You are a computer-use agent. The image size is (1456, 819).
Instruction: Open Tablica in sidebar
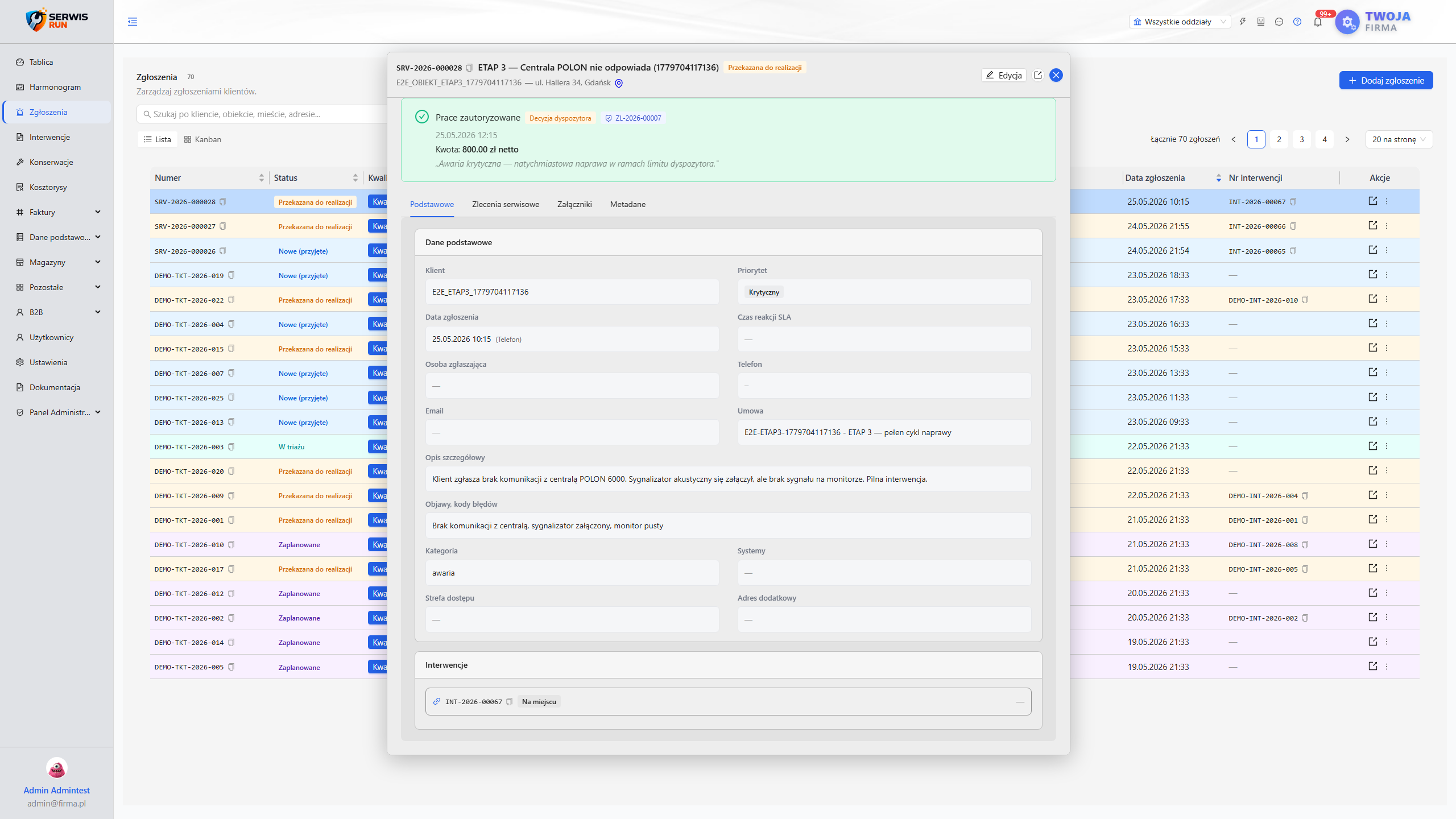[x=57, y=62]
